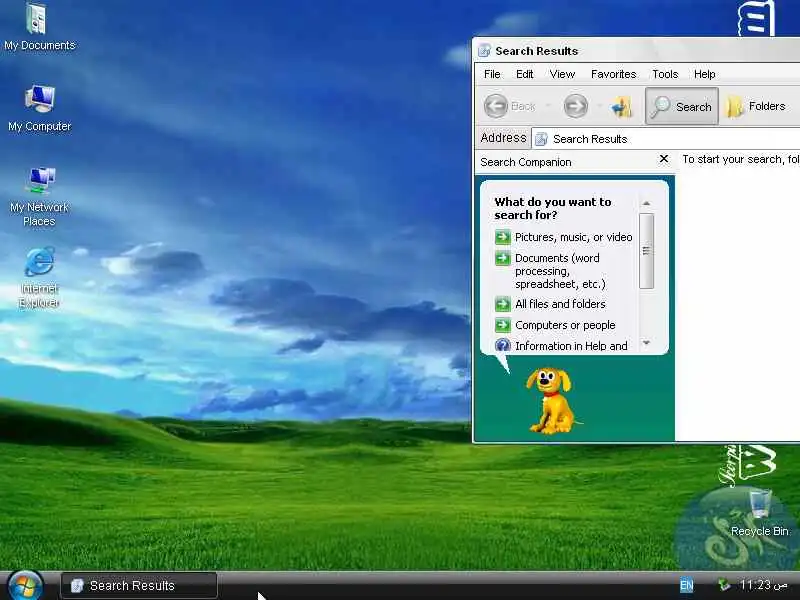The image size is (800, 600).
Task: Click the EN language indicator in taskbar
Action: coord(687,585)
